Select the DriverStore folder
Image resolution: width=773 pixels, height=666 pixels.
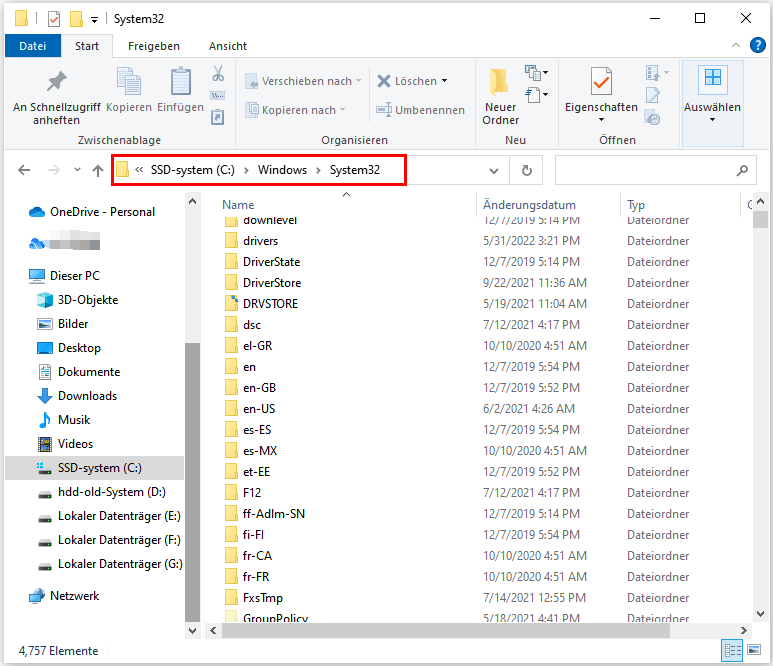pyautogui.click(x=272, y=283)
